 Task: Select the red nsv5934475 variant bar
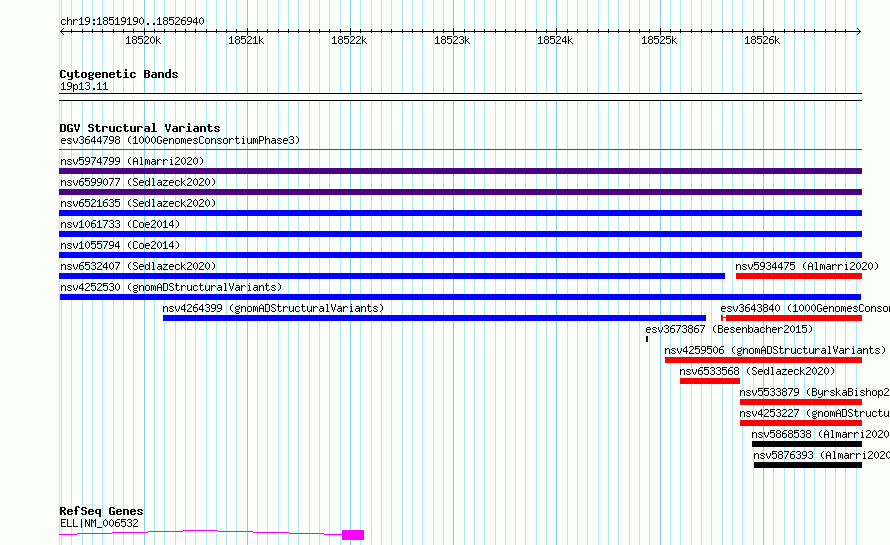[799, 276]
